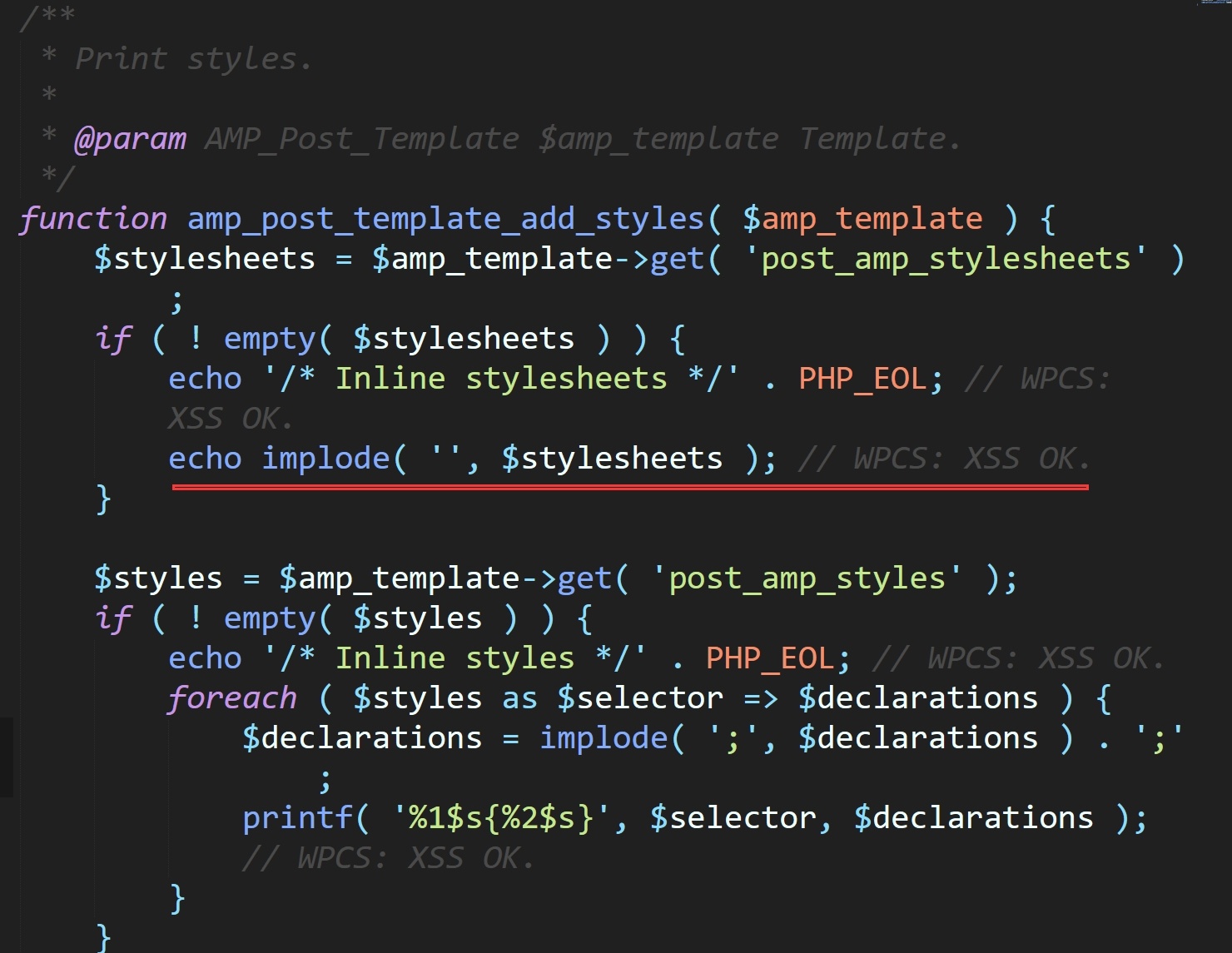Click the AMP_Post_Template type in docblock
Image resolution: width=1232 pixels, height=953 pixels.
(x=361, y=139)
